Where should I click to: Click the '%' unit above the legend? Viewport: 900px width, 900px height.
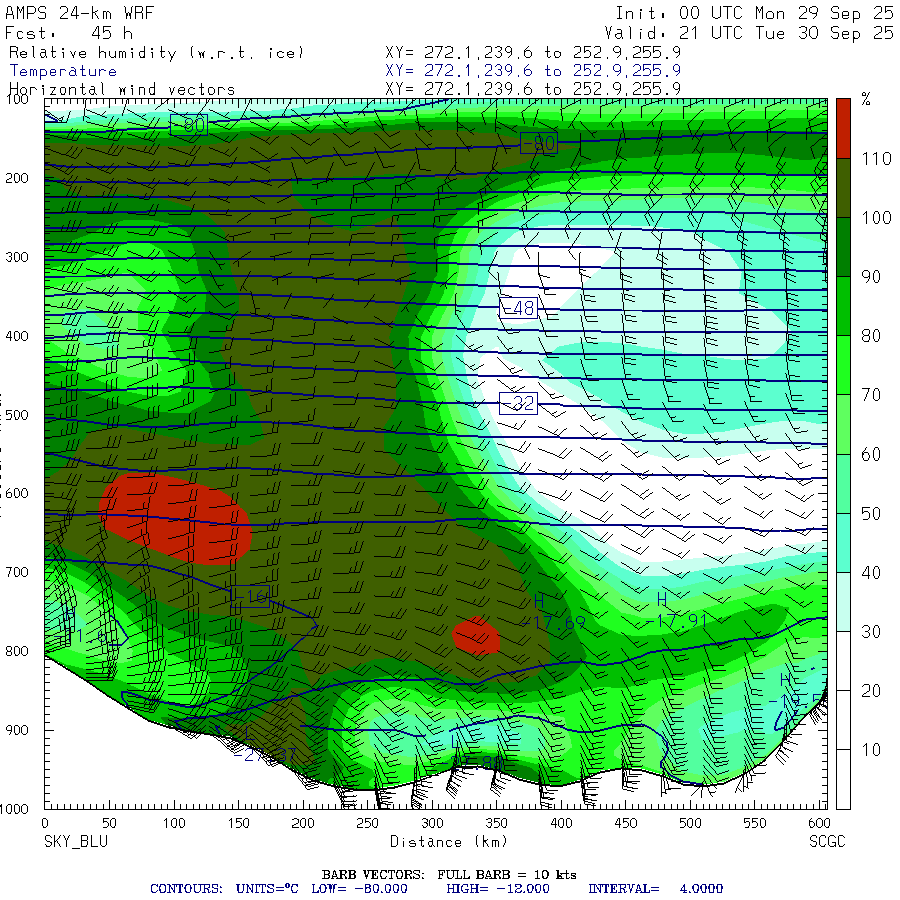pyautogui.click(x=866, y=99)
